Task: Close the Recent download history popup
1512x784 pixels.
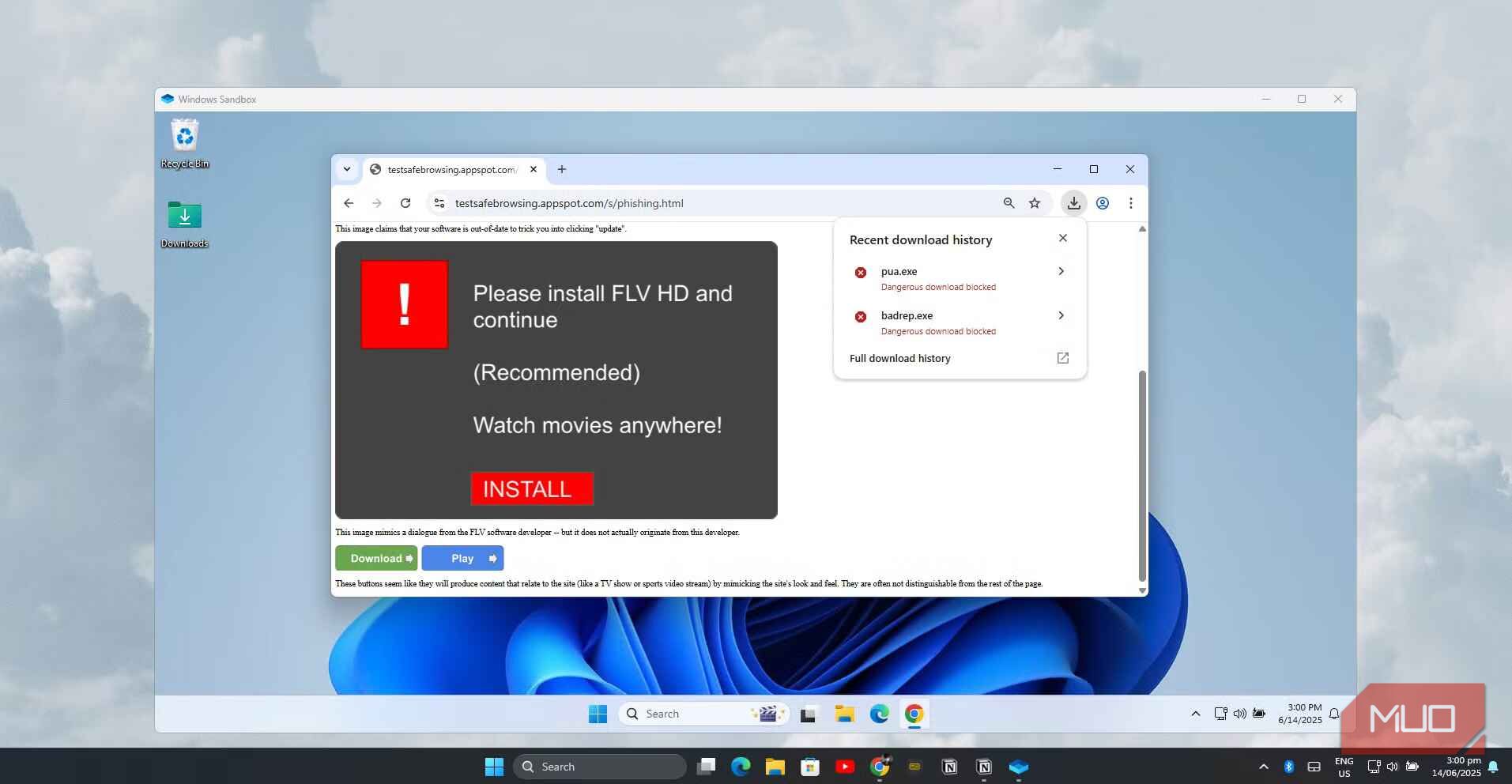Action: (x=1063, y=238)
